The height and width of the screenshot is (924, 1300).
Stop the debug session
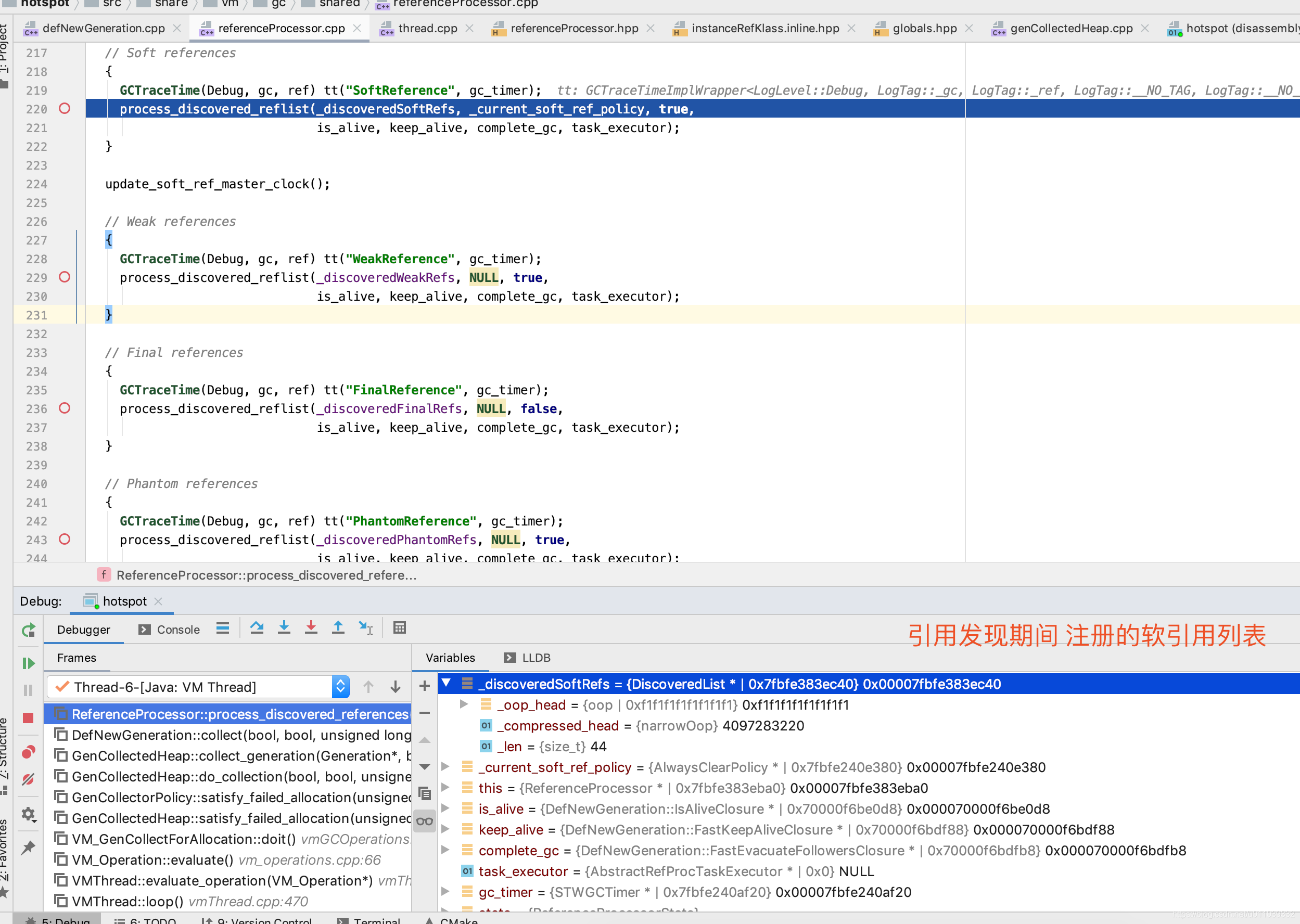point(28,717)
